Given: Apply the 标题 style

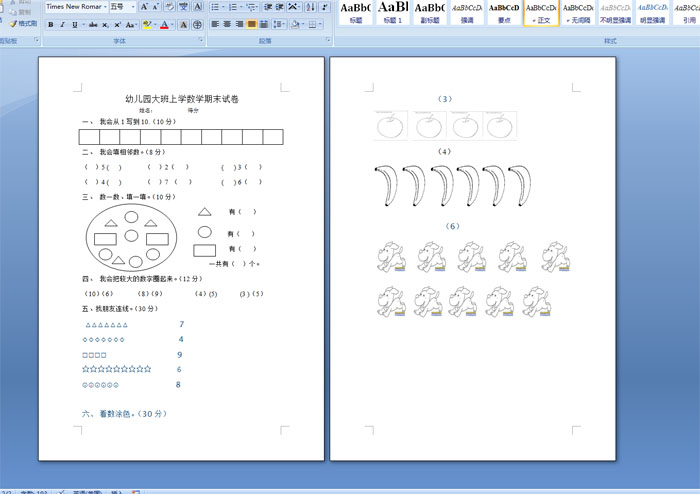Looking at the screenshot, I should click(x=356, y=12).
